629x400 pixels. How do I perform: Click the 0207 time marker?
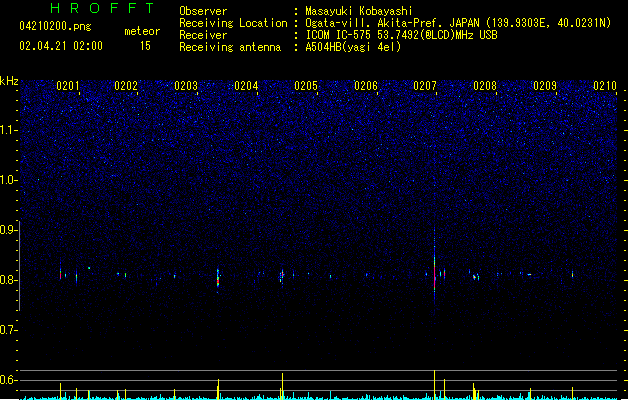point(425,86)
